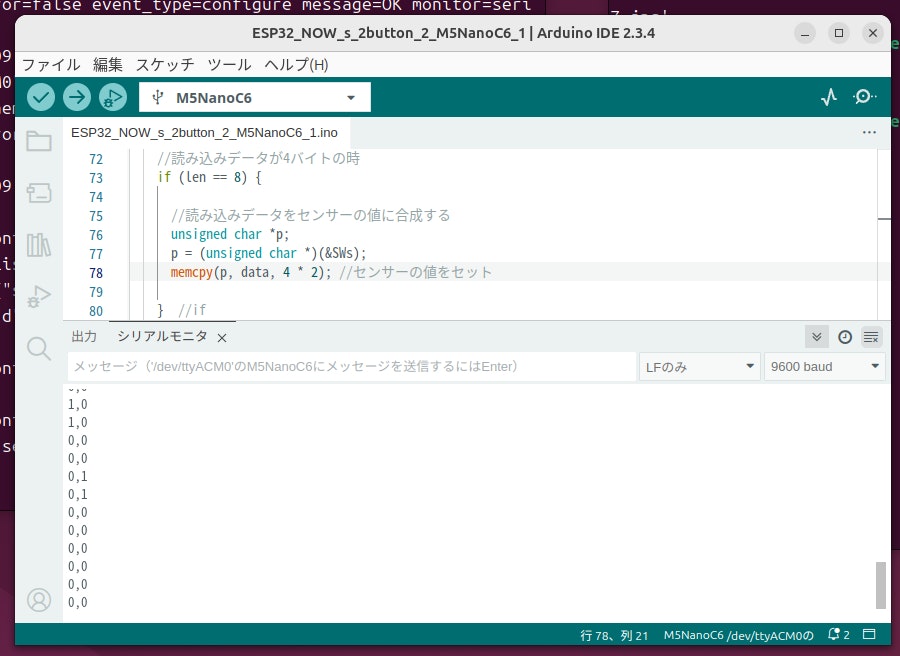Verify the current sketch
This screenshot has width=900, height=656.
[40, 97]
